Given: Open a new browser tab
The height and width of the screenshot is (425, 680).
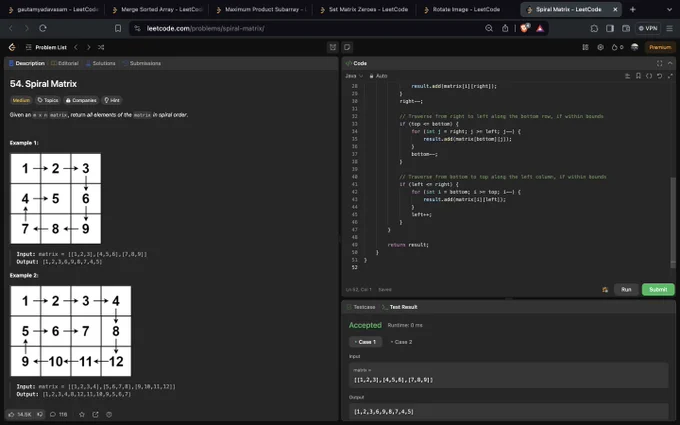Looking at the screenshot, I should [x=633, y=9].
